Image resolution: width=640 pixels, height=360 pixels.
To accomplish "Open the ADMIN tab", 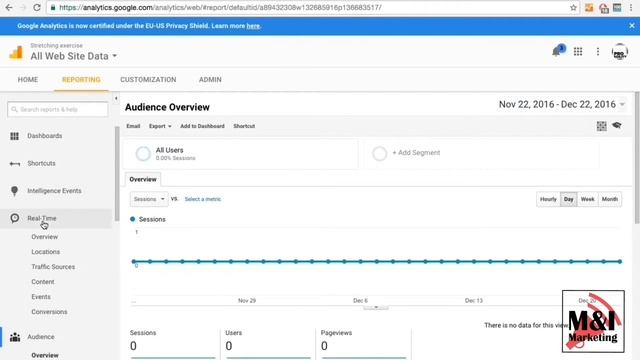I will [210, 80].
